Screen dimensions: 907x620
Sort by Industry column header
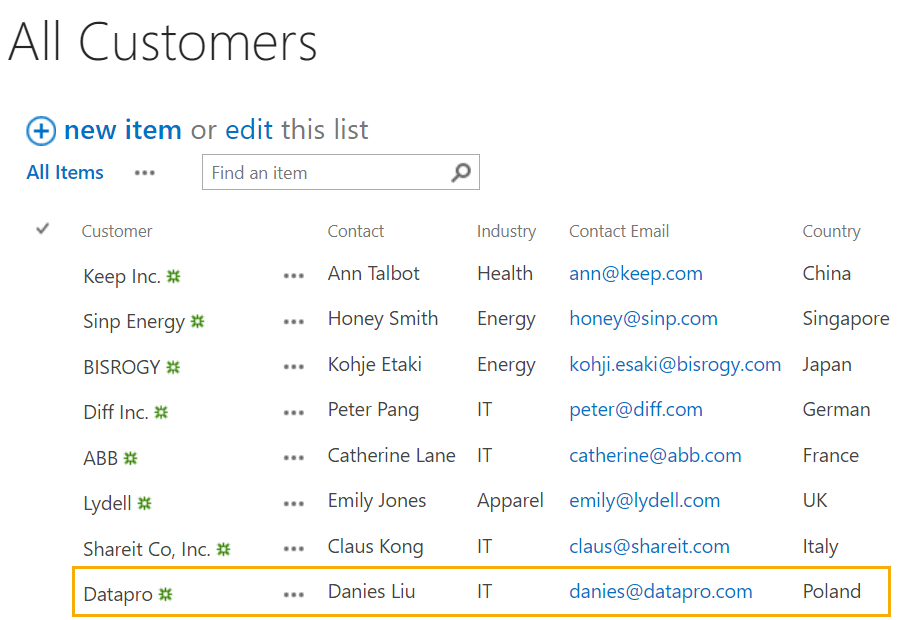click(x=506, y=232)
